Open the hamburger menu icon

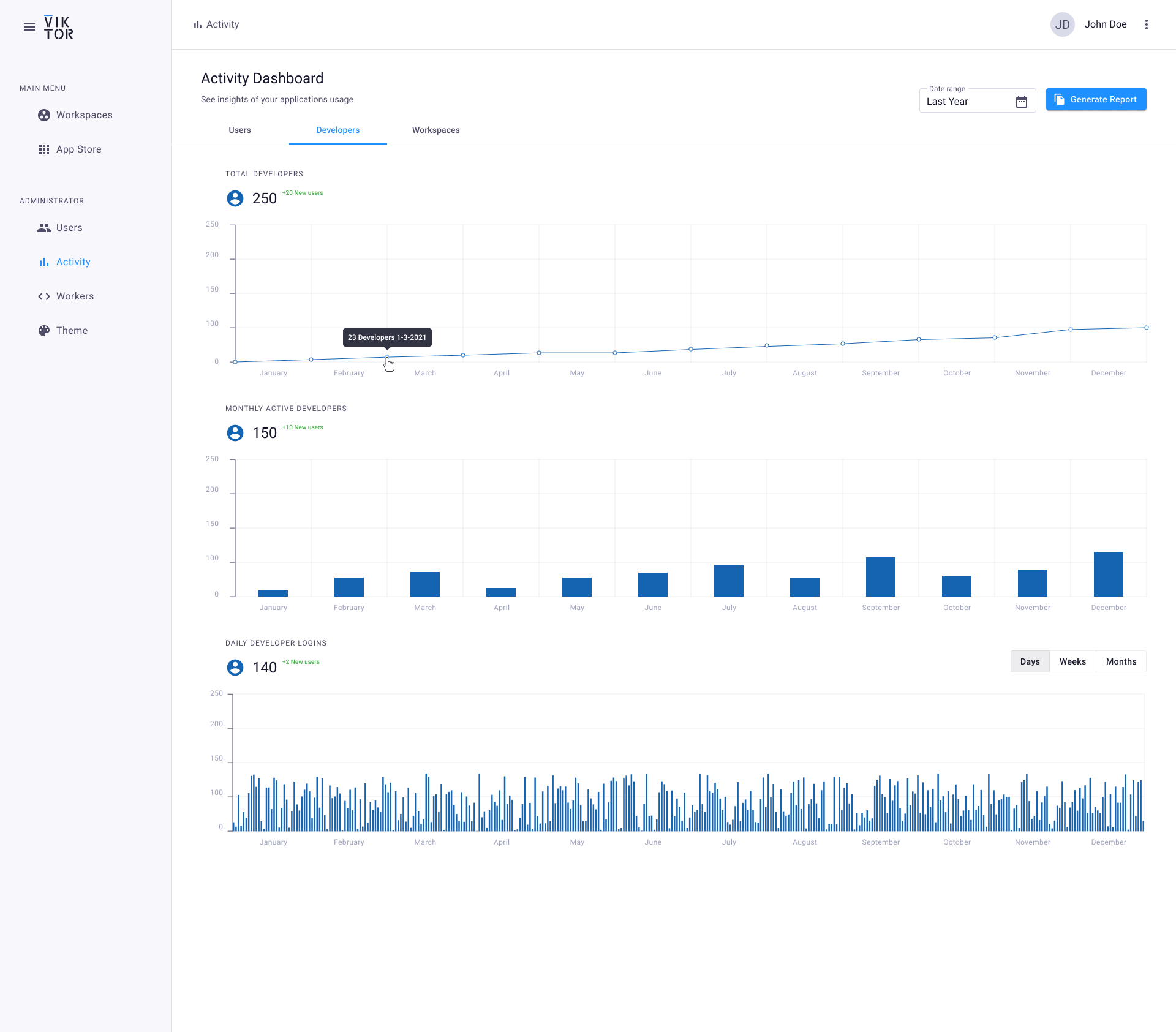pyautogui.click(x=29, y=27)
